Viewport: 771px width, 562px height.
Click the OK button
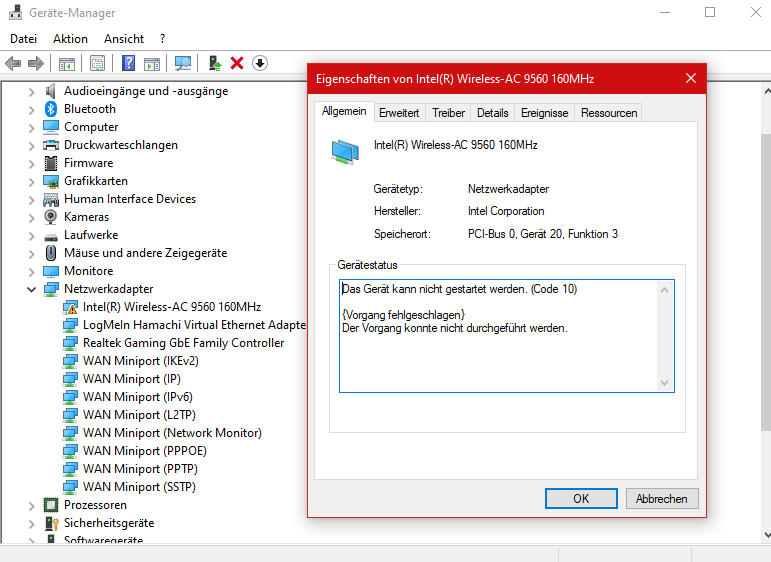[x=581, y=499]
